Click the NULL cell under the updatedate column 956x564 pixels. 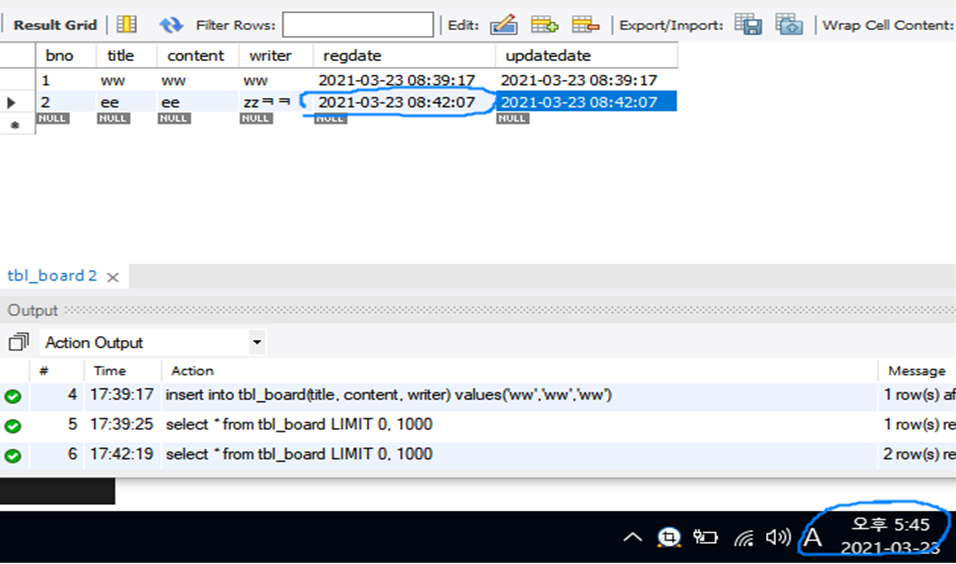tap(513, 118)
